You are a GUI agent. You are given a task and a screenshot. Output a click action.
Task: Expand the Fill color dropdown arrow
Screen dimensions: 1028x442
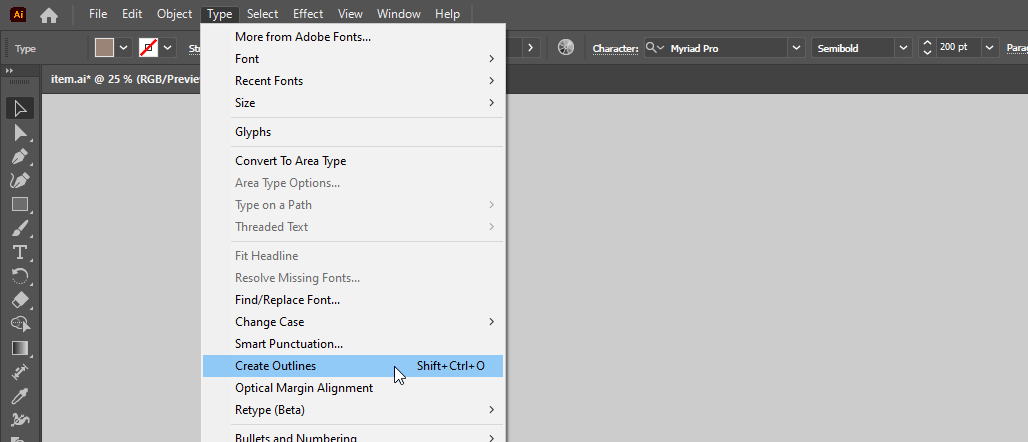coord(123,48)
